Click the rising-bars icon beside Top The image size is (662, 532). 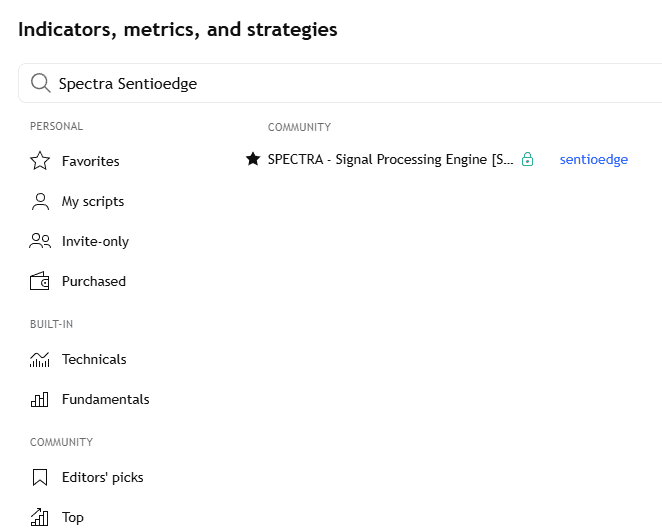[x=40, y=517]
